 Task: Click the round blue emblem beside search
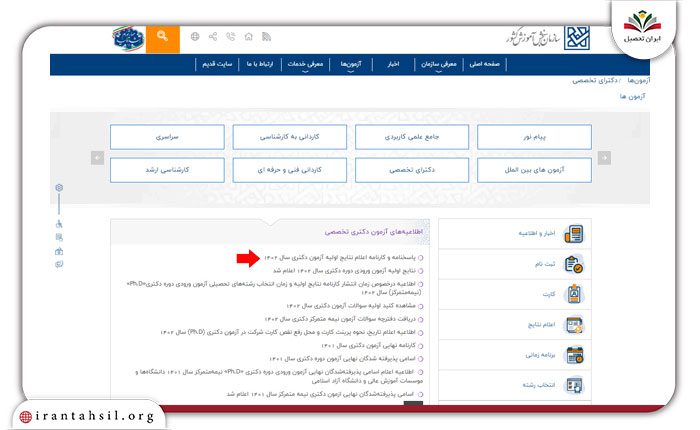click(128, 39)
